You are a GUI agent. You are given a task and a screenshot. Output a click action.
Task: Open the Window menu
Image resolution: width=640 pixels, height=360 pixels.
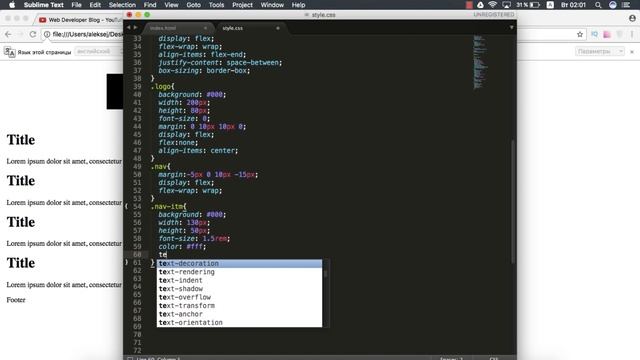click(272, 5)
